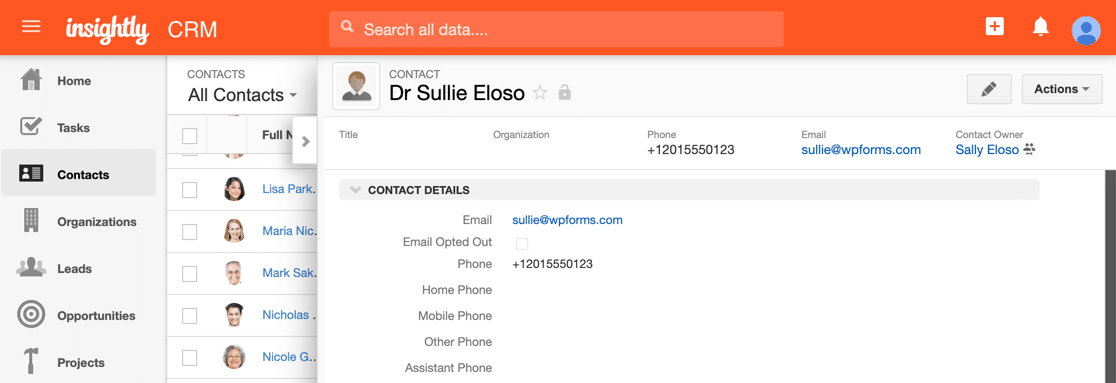Open the user profile avatar
1116x383 pixels.
1086,30
